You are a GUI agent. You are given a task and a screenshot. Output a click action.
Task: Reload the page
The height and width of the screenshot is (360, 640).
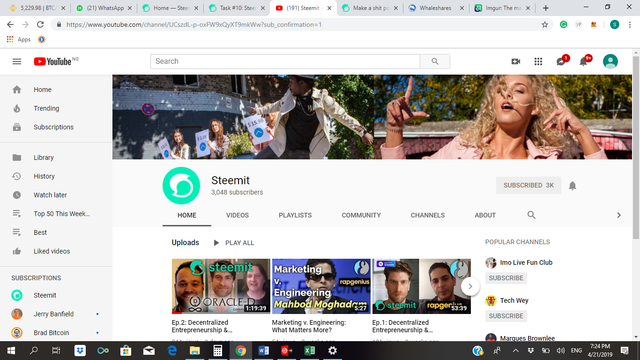coord(40,24)
